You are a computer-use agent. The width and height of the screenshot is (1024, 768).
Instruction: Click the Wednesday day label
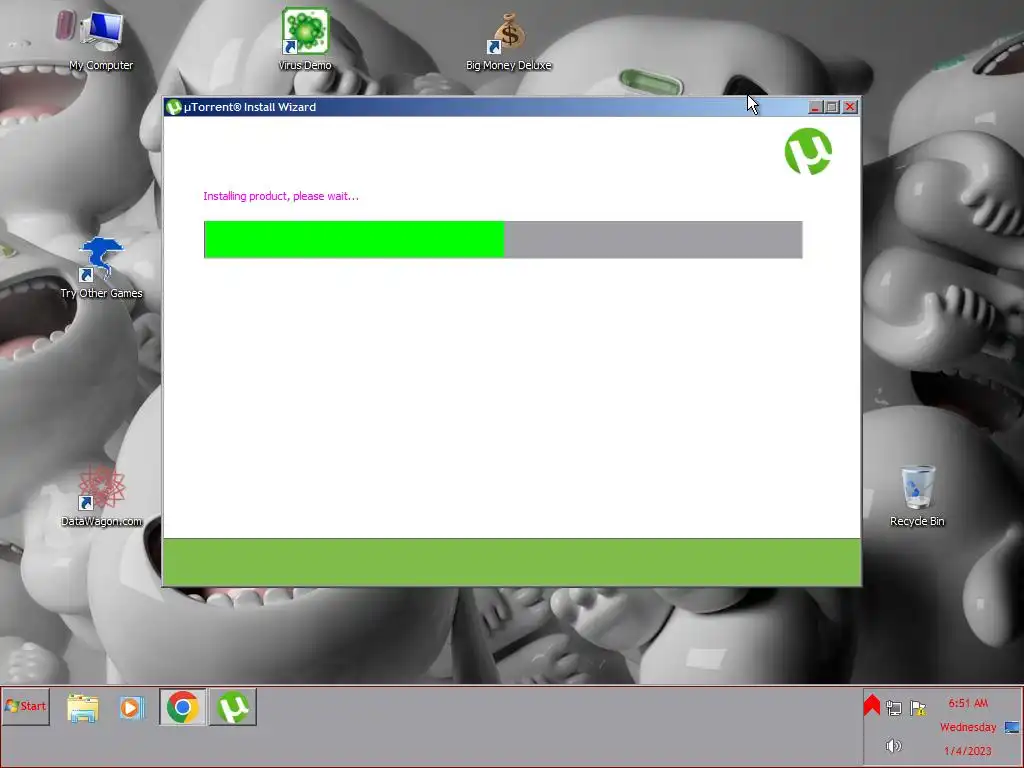pyautogui.click(x=968, y=727)
